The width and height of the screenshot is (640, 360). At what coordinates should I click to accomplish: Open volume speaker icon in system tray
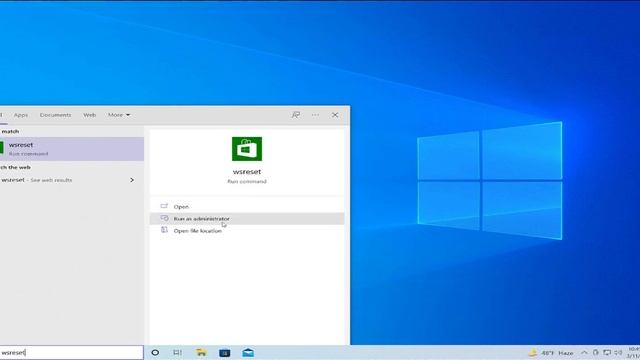pyautogui.click(x=618, y=353)
